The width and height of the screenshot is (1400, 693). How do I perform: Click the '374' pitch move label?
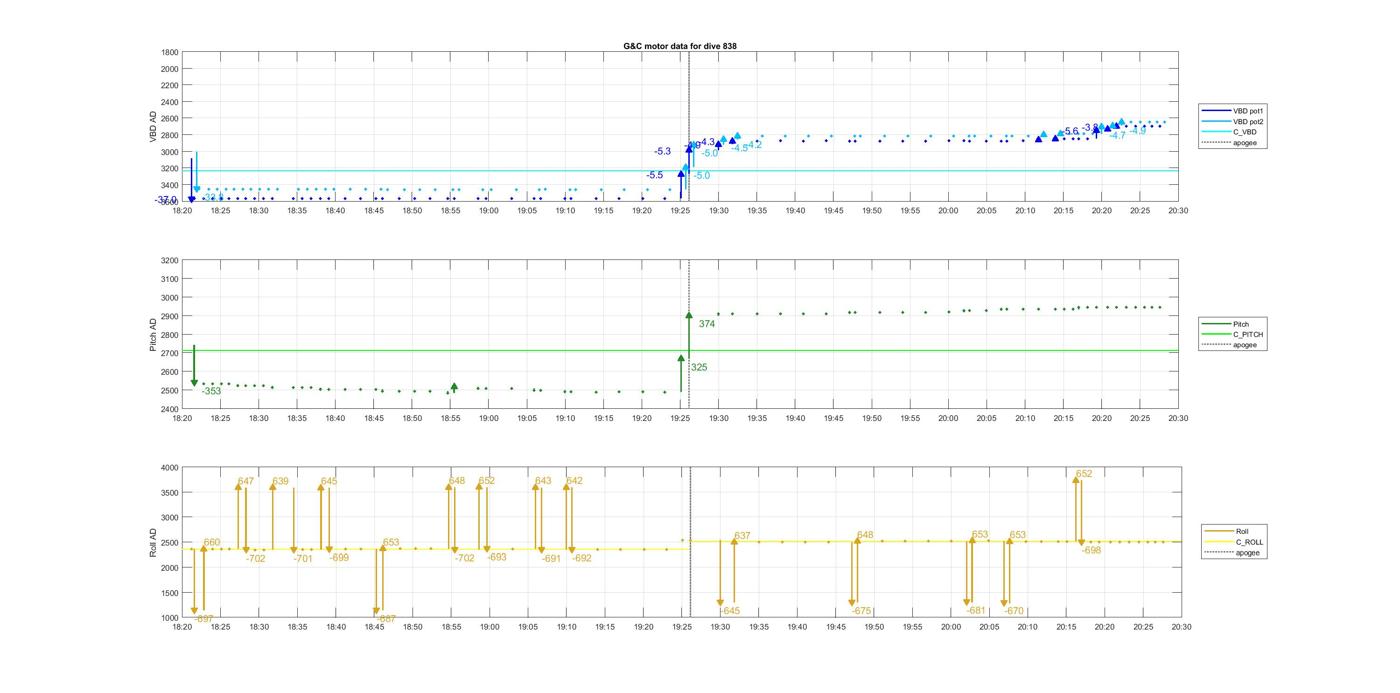[x=707, y=324]
